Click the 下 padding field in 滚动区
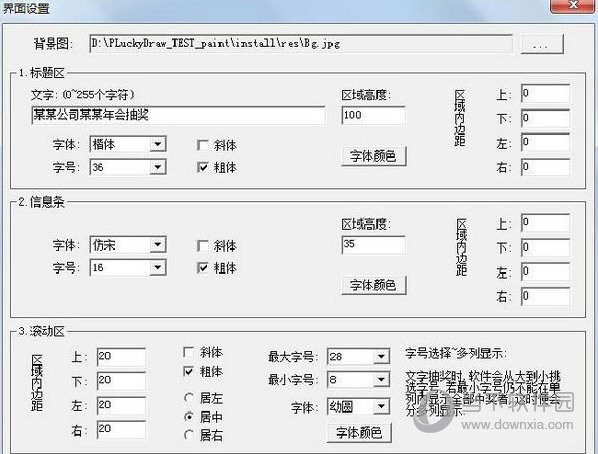Viewport: 598px width, 454px height. 121,381
